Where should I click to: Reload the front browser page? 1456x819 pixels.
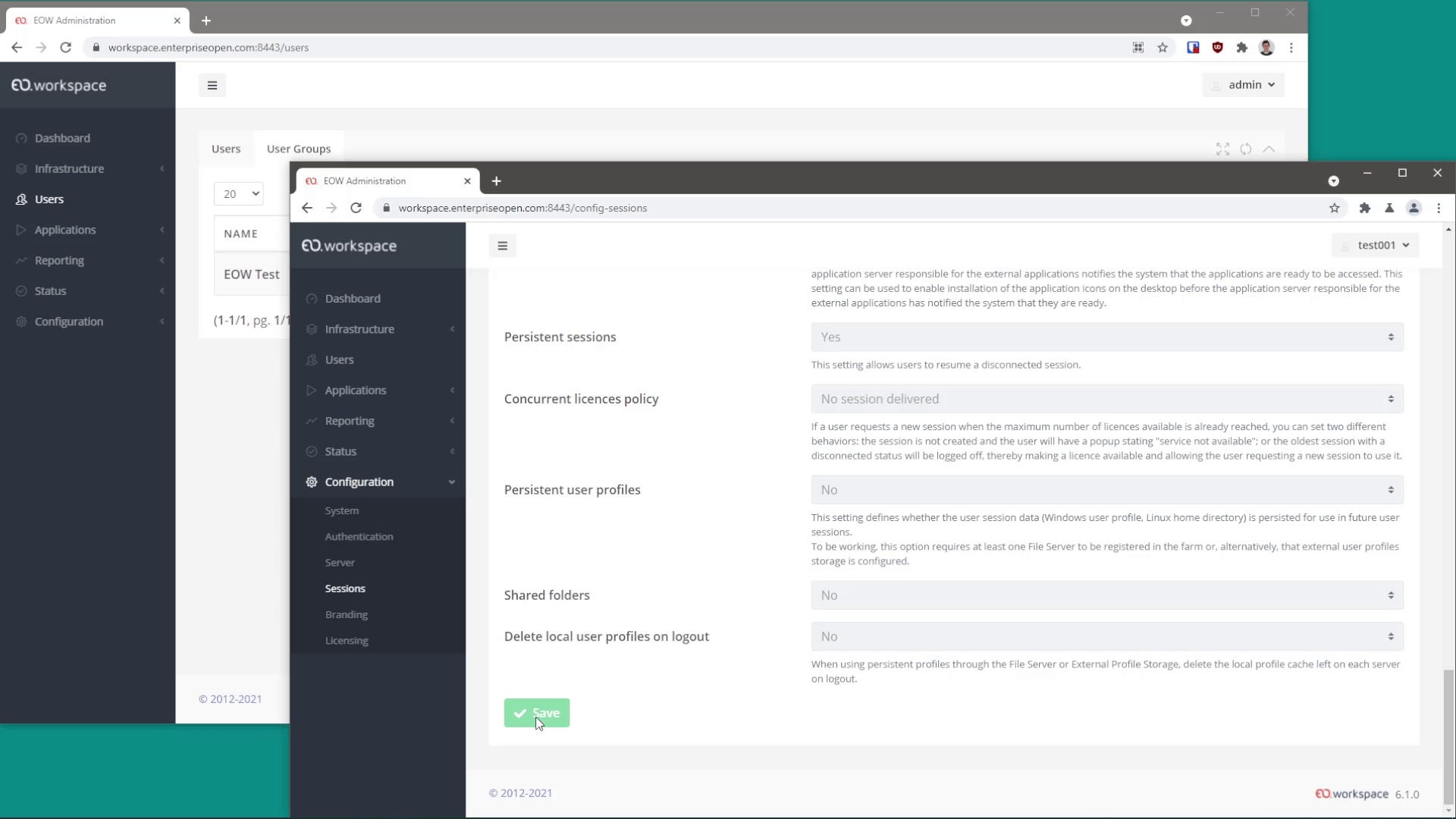point(356,208)
